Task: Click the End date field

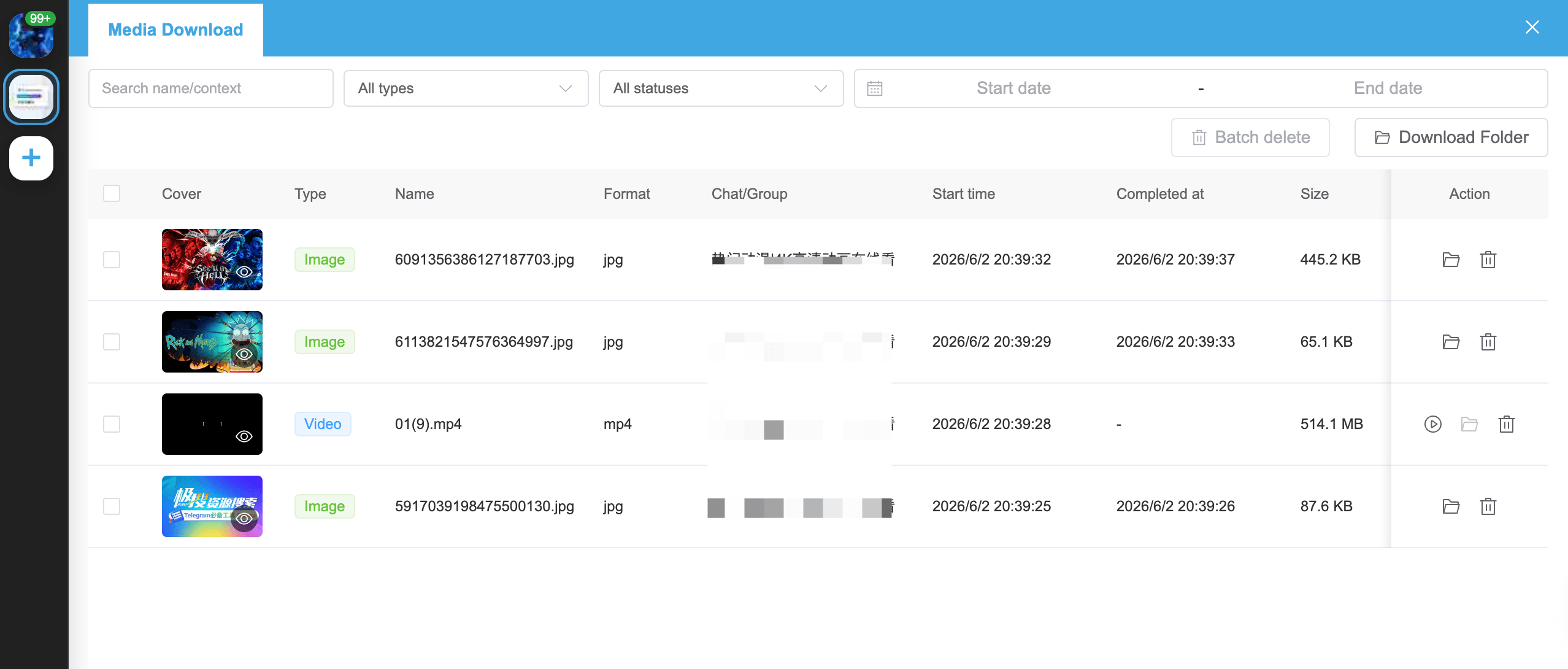Action: click(x=1388, y=88)
